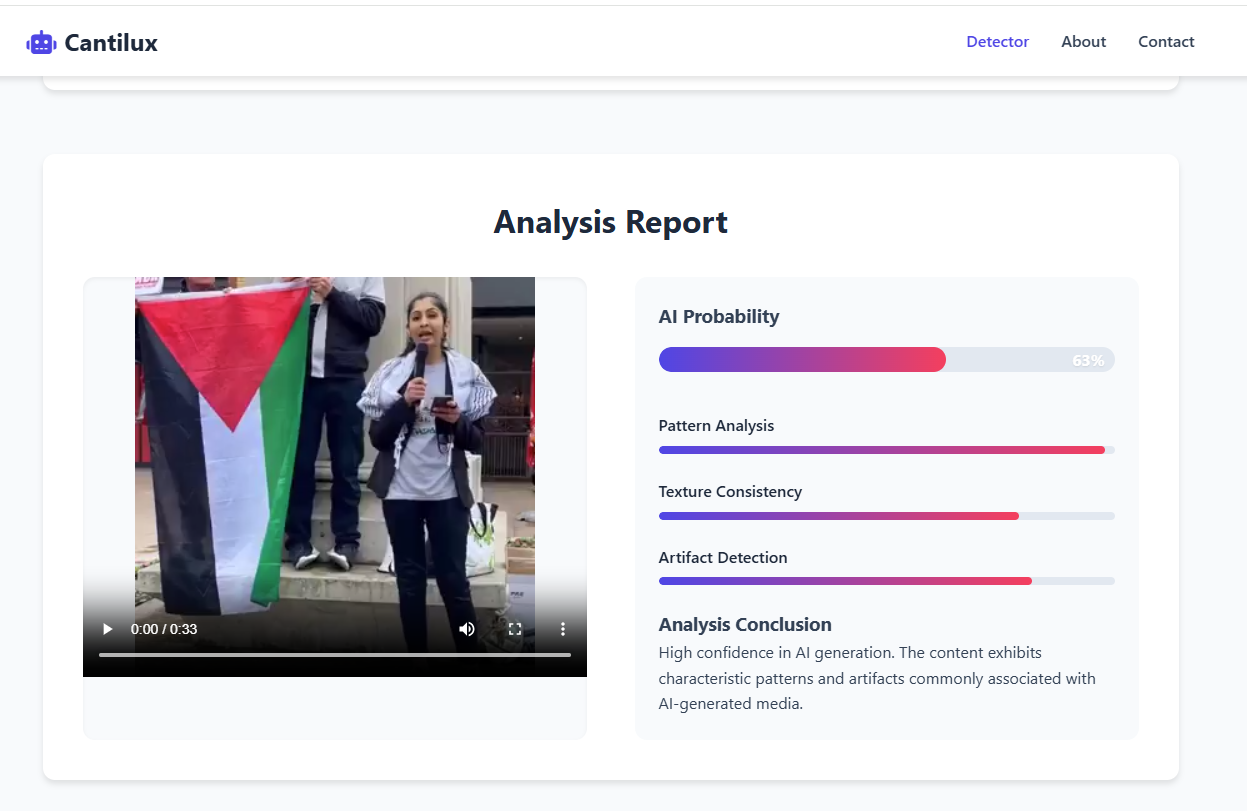Open the Contact nav link

pyautogui.click(x=1166, y=42)
